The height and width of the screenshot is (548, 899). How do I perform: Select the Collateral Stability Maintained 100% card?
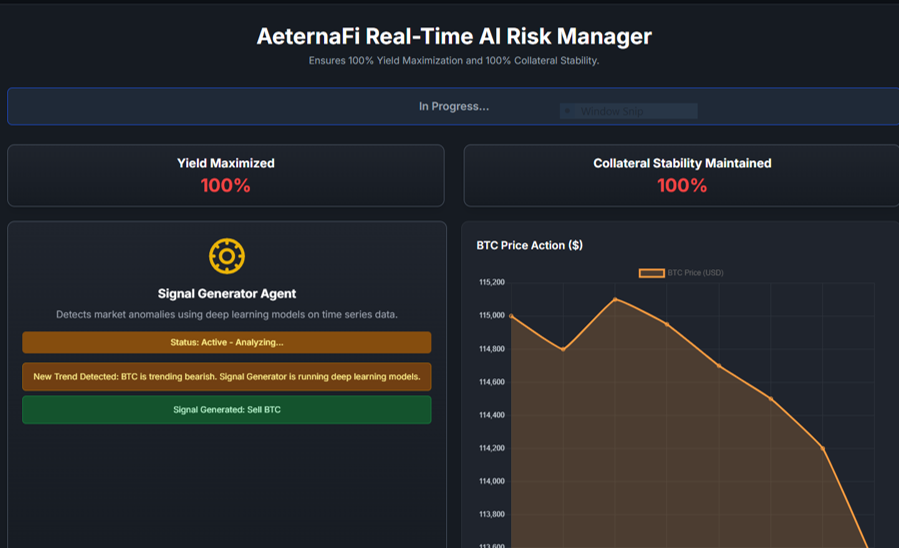pyautogui.click(x=682, y=175)
